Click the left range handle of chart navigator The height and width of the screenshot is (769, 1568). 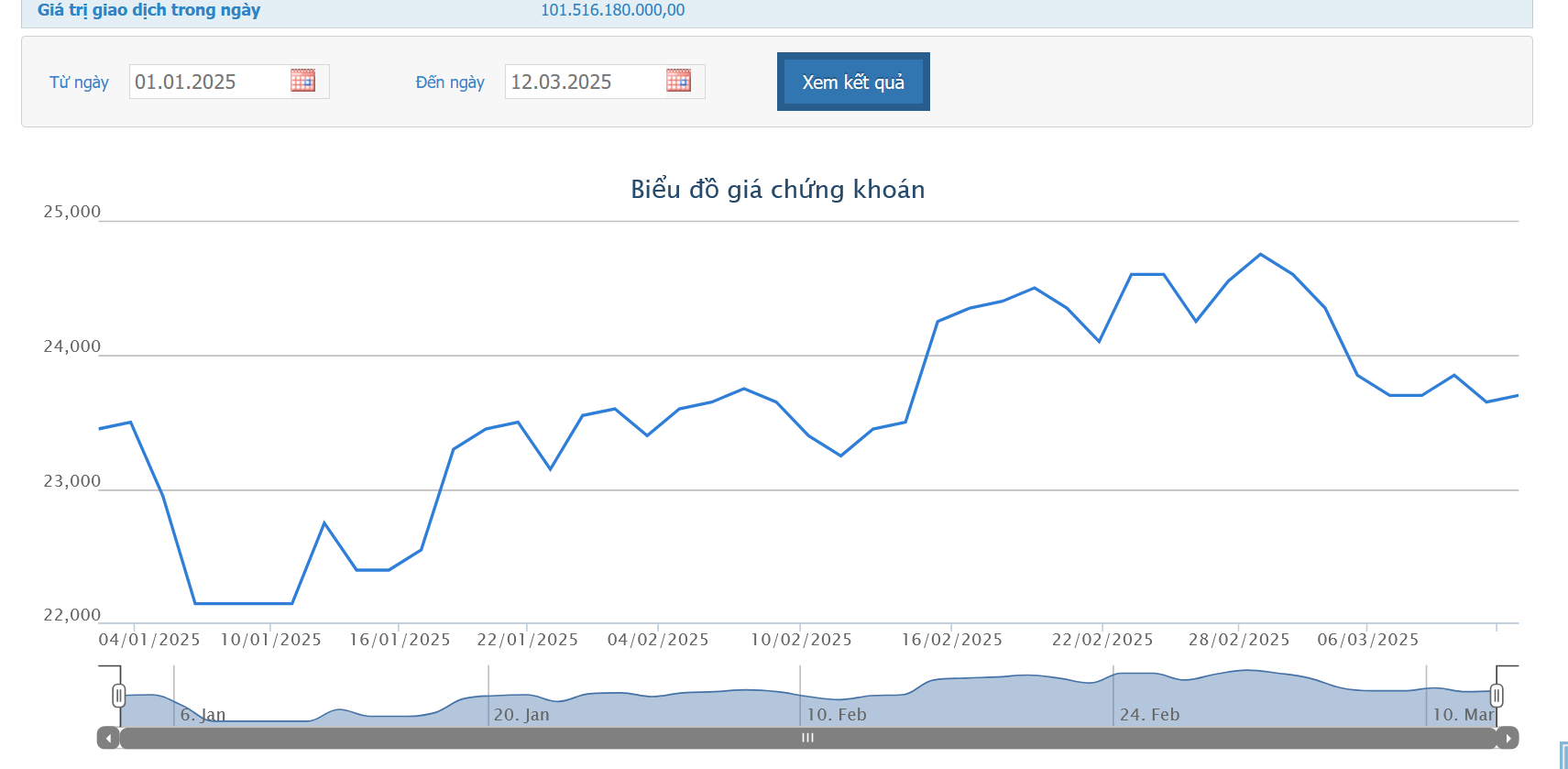point(118,696)
